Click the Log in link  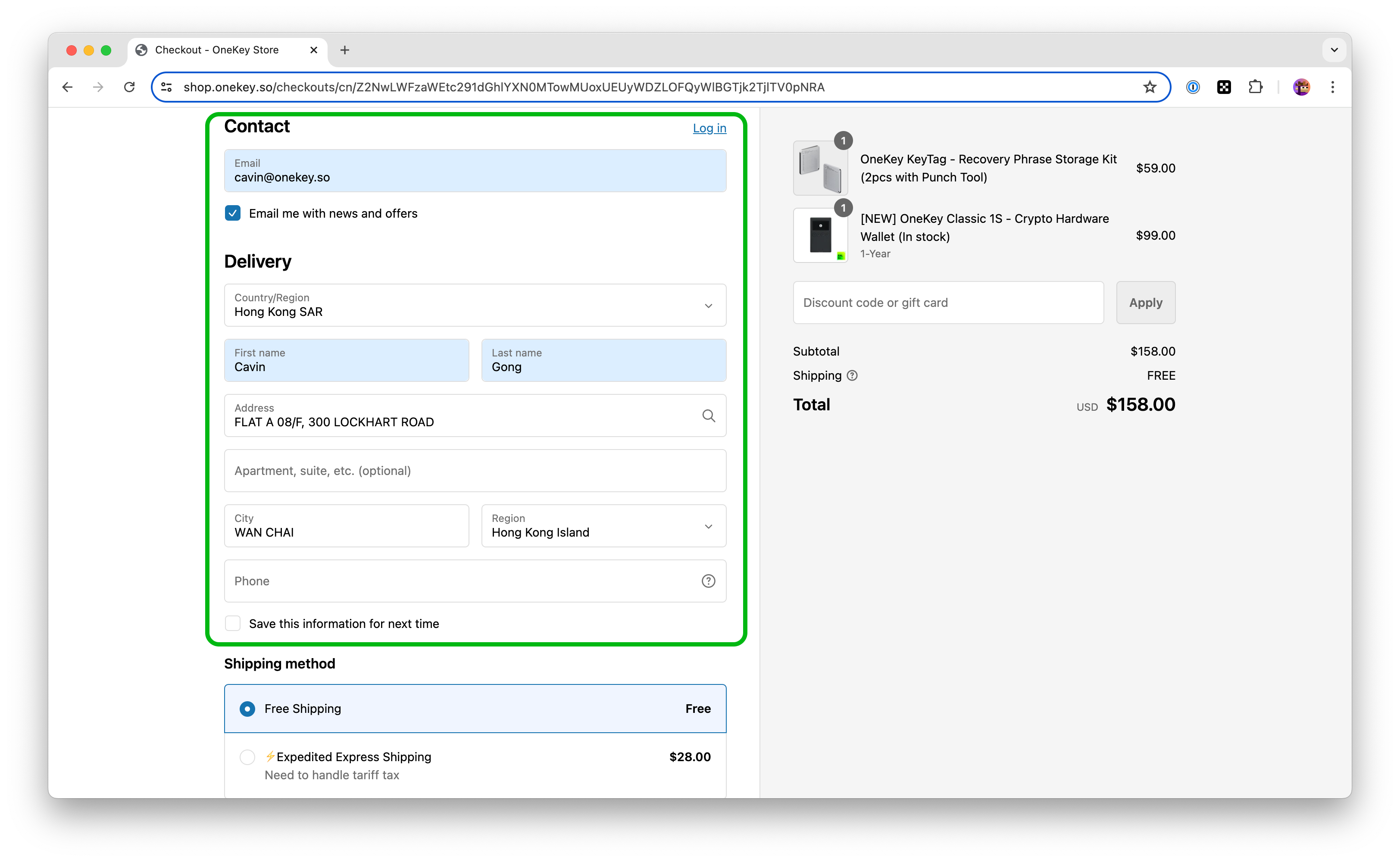click(x=709, y=128)
